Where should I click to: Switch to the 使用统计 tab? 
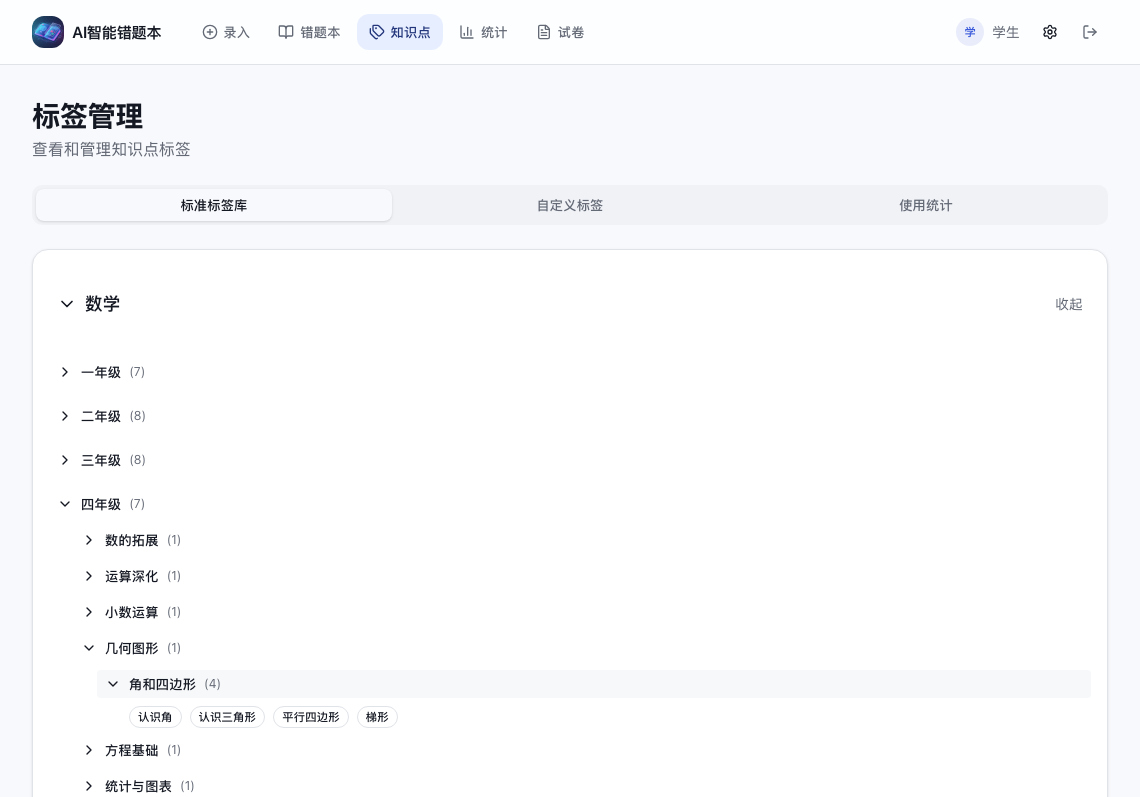926,205
